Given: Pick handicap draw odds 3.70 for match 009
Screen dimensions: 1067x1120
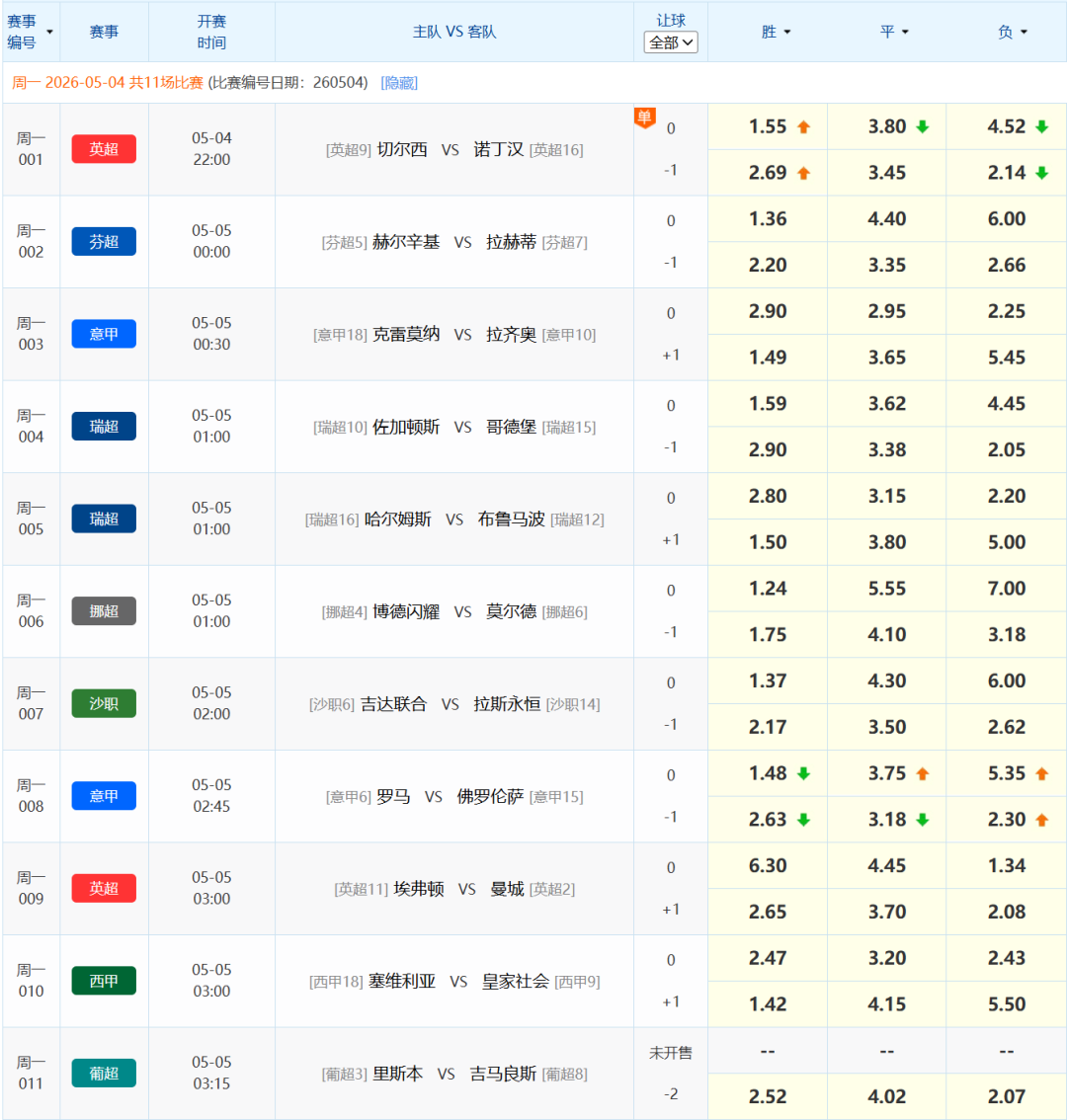Looking at the screenshot, I should (887, 912).
